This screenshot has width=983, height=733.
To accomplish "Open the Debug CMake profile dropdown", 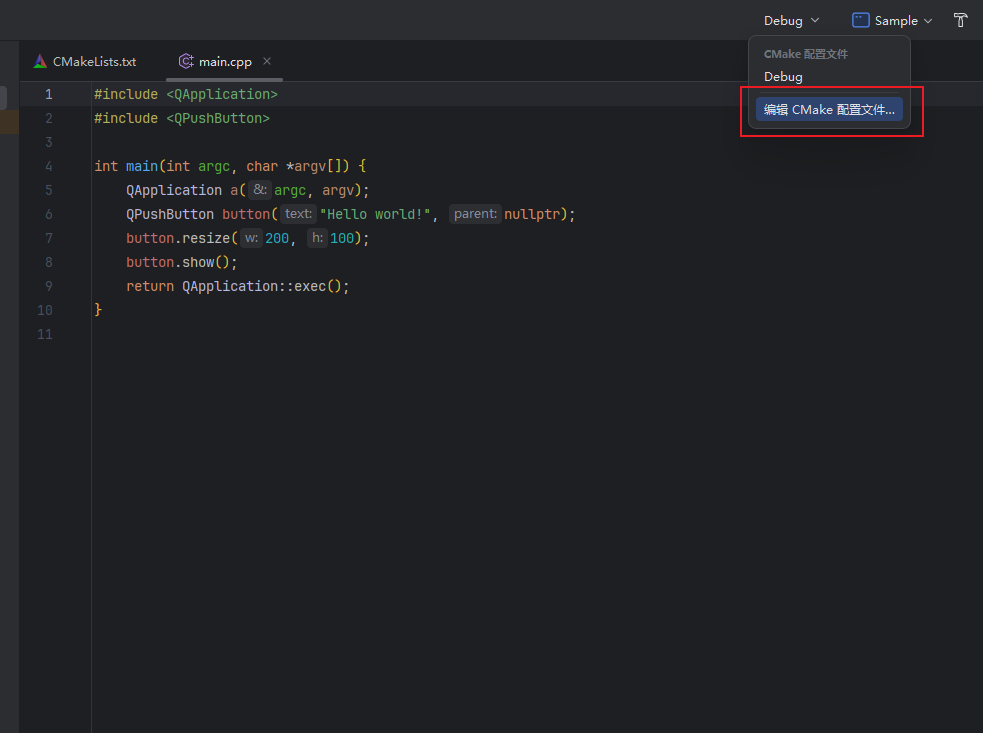I will 791,20.
